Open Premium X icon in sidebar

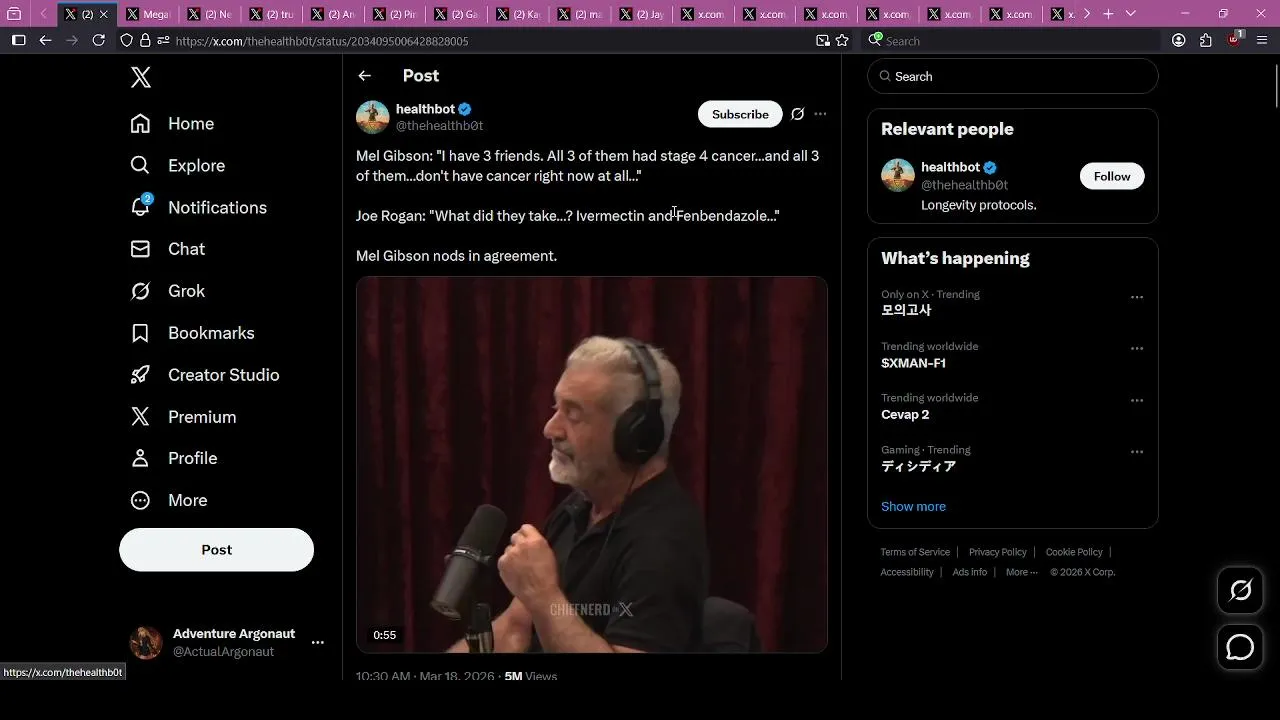[x=140, y=417]
